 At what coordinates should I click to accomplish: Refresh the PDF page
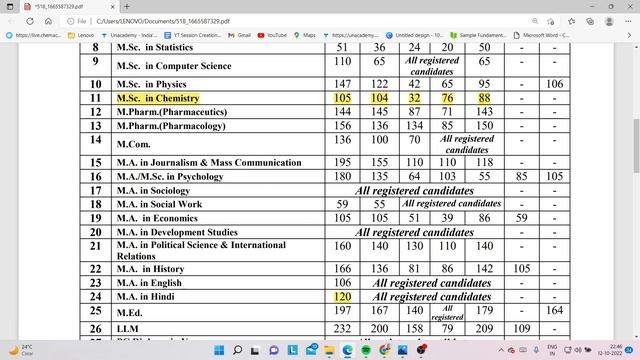click(30, 21)
